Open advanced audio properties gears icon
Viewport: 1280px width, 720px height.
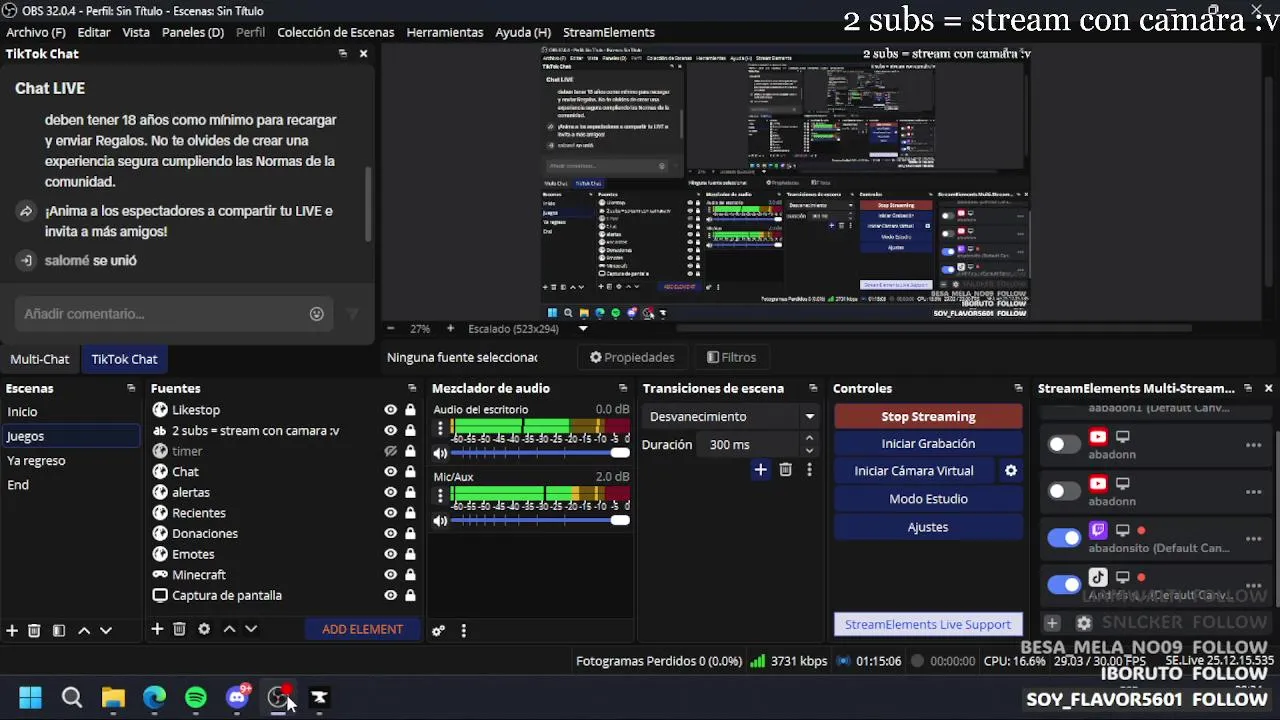coord(438,631)
